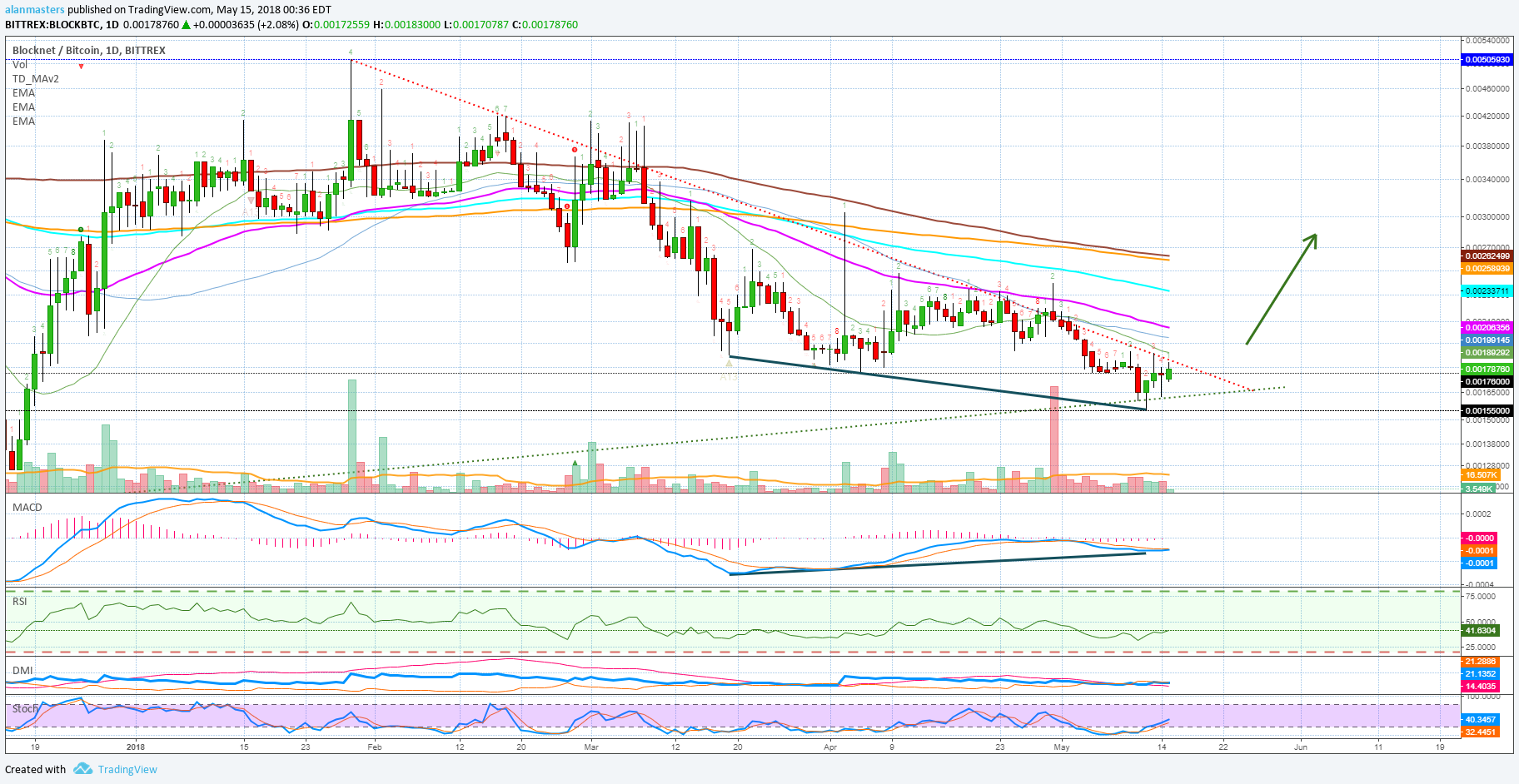
Task: Open the alanmasters author profile link
Action: point(35,10)
